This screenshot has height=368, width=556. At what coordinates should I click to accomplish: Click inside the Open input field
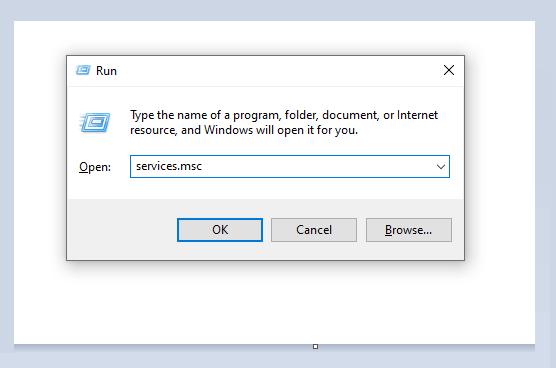(290, 167)
